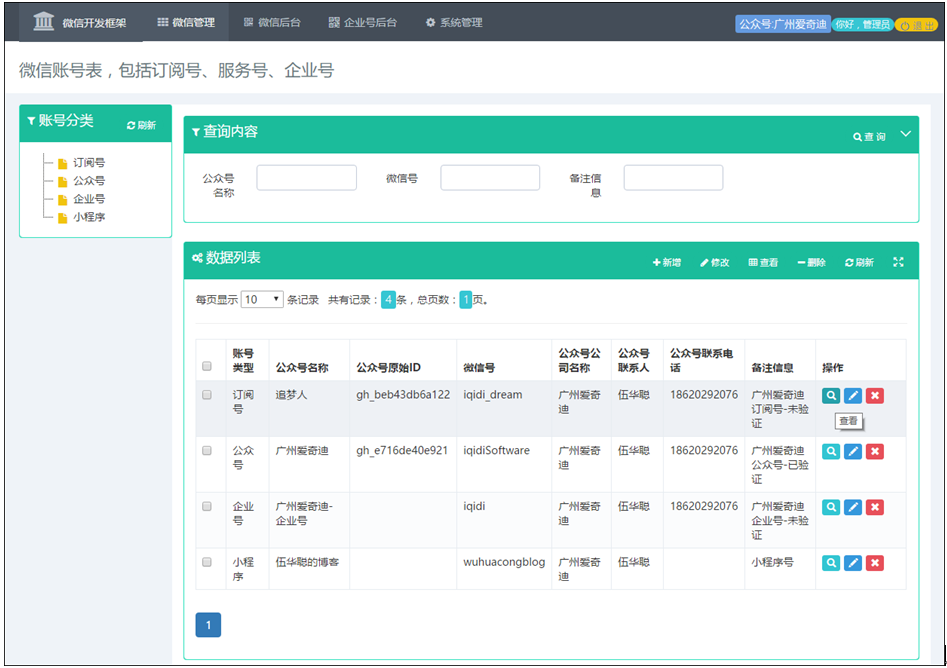The image size is (947, 668).
Task: Toggle the select-all checkbox in table header
Action: [207, 365]
